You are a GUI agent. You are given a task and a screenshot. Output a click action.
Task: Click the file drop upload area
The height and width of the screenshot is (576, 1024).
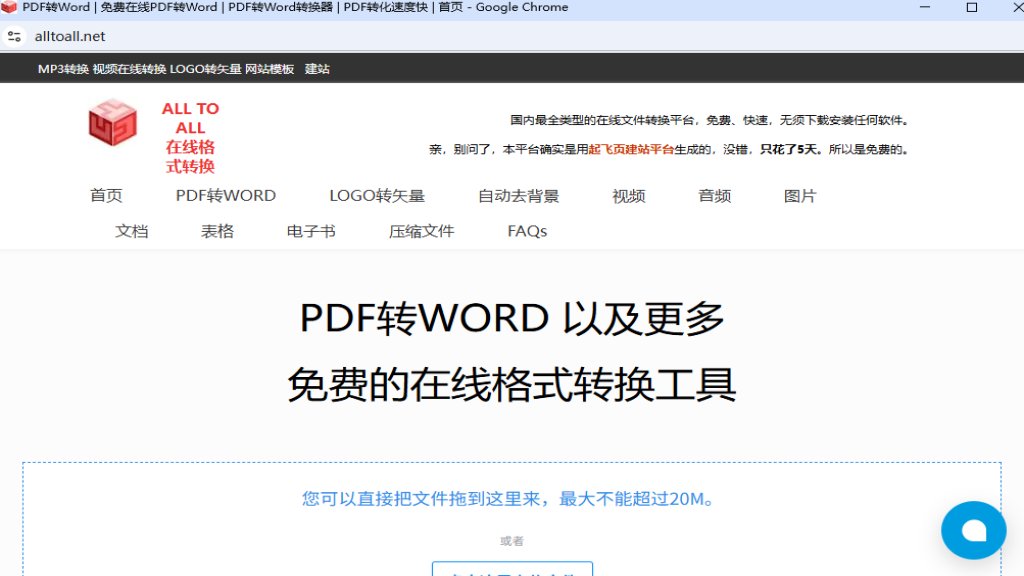(x=512, y=500)
